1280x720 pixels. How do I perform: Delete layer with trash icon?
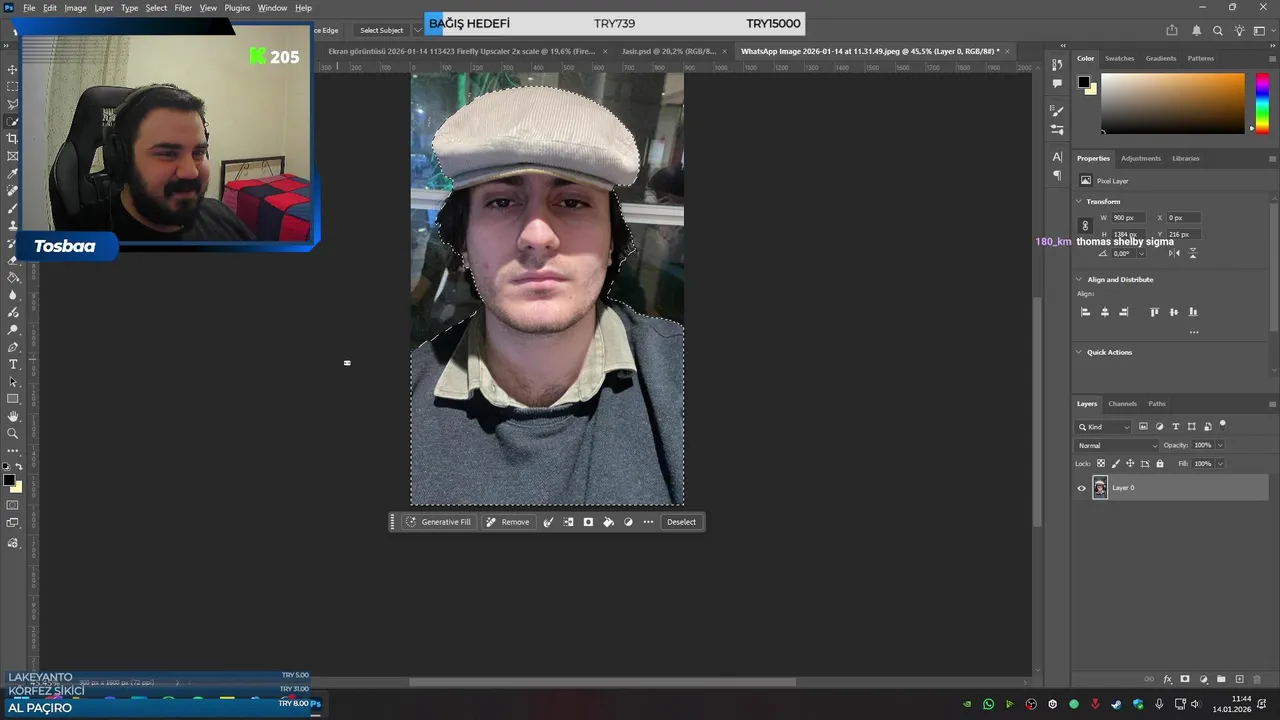(x=1258, y=679)
